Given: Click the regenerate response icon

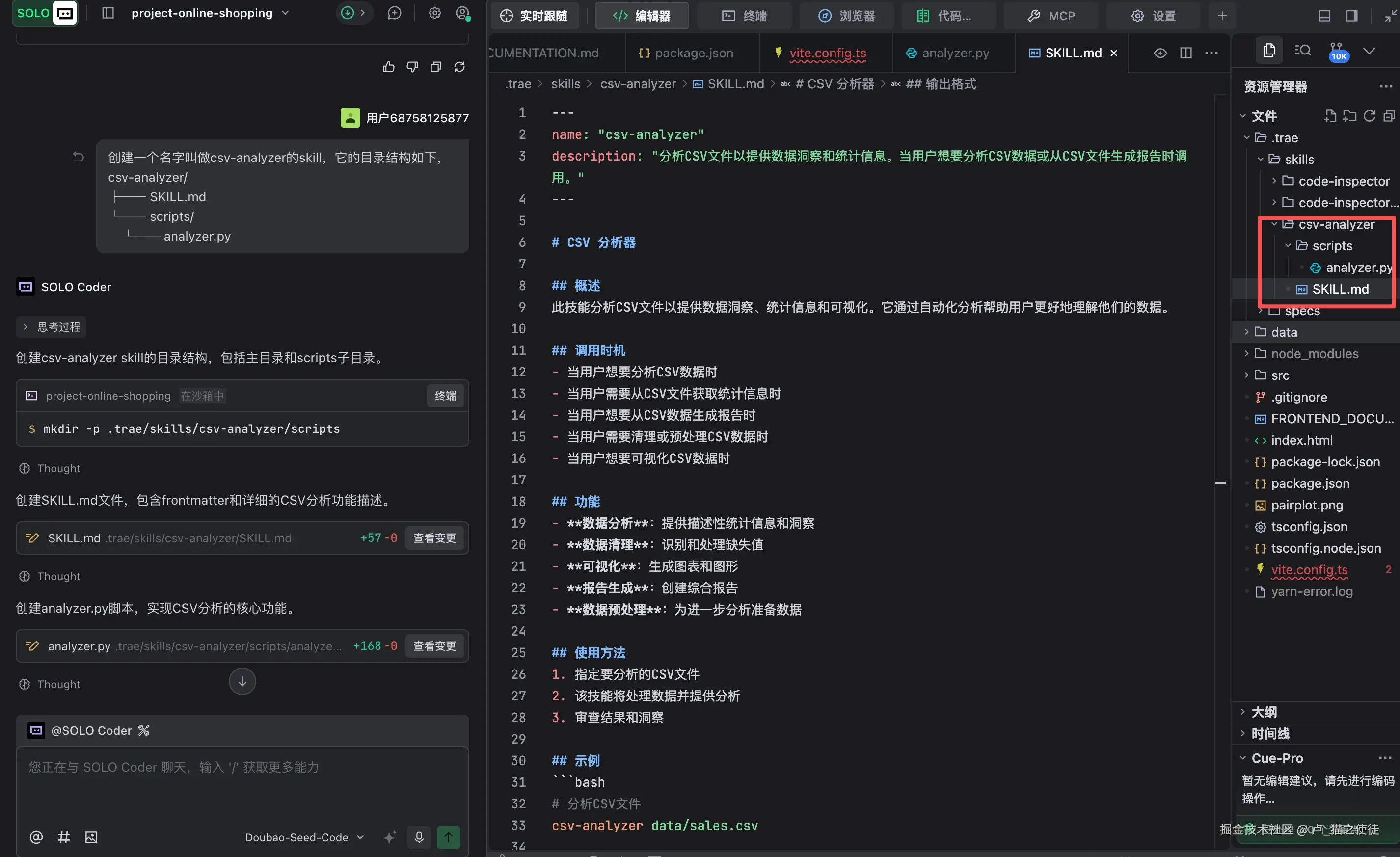Looking at the screenshot, I should [459, 67].
